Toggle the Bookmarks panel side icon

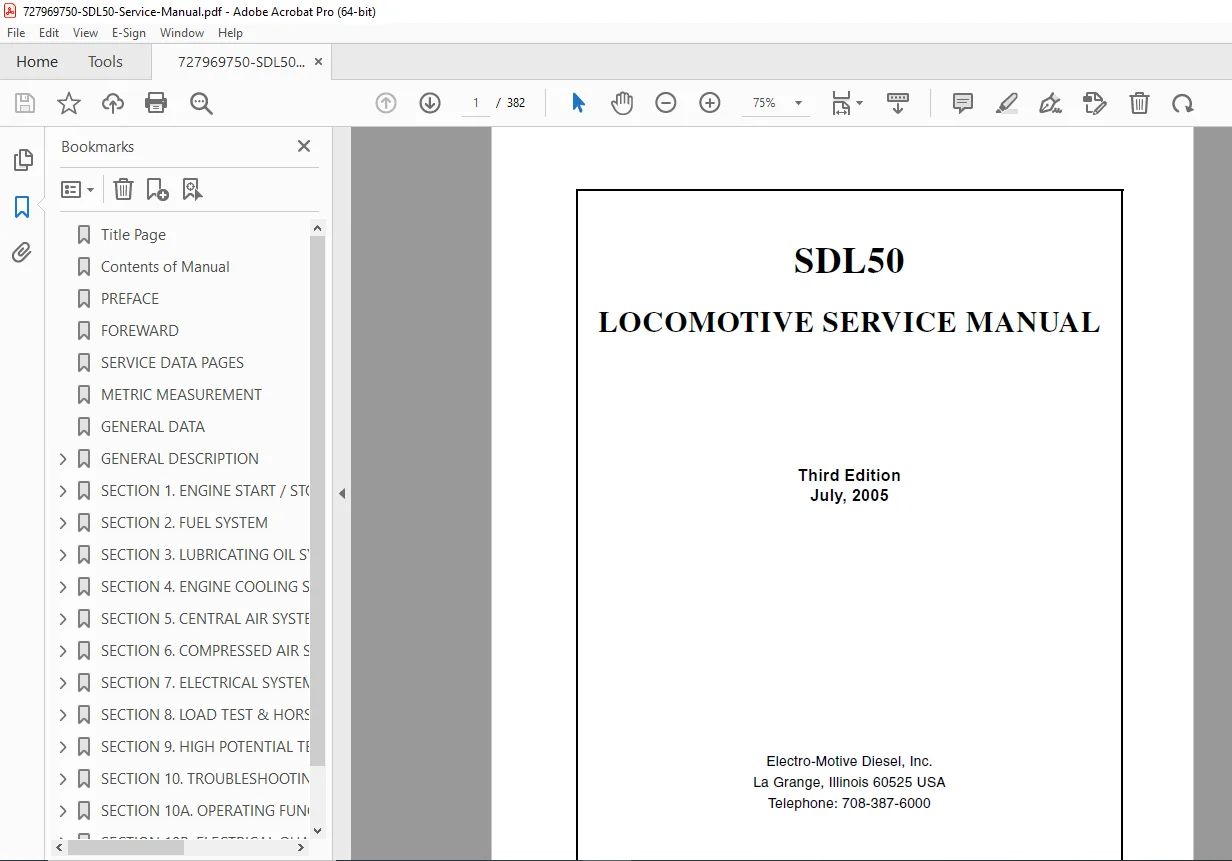point(22,207)
